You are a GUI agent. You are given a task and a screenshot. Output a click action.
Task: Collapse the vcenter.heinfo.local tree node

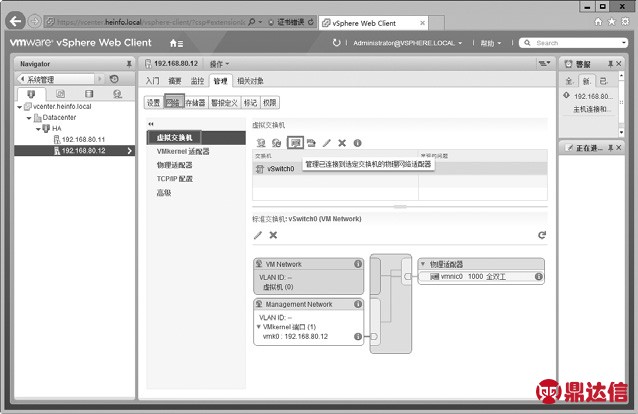pyautogui.click(x=19, y=107)
